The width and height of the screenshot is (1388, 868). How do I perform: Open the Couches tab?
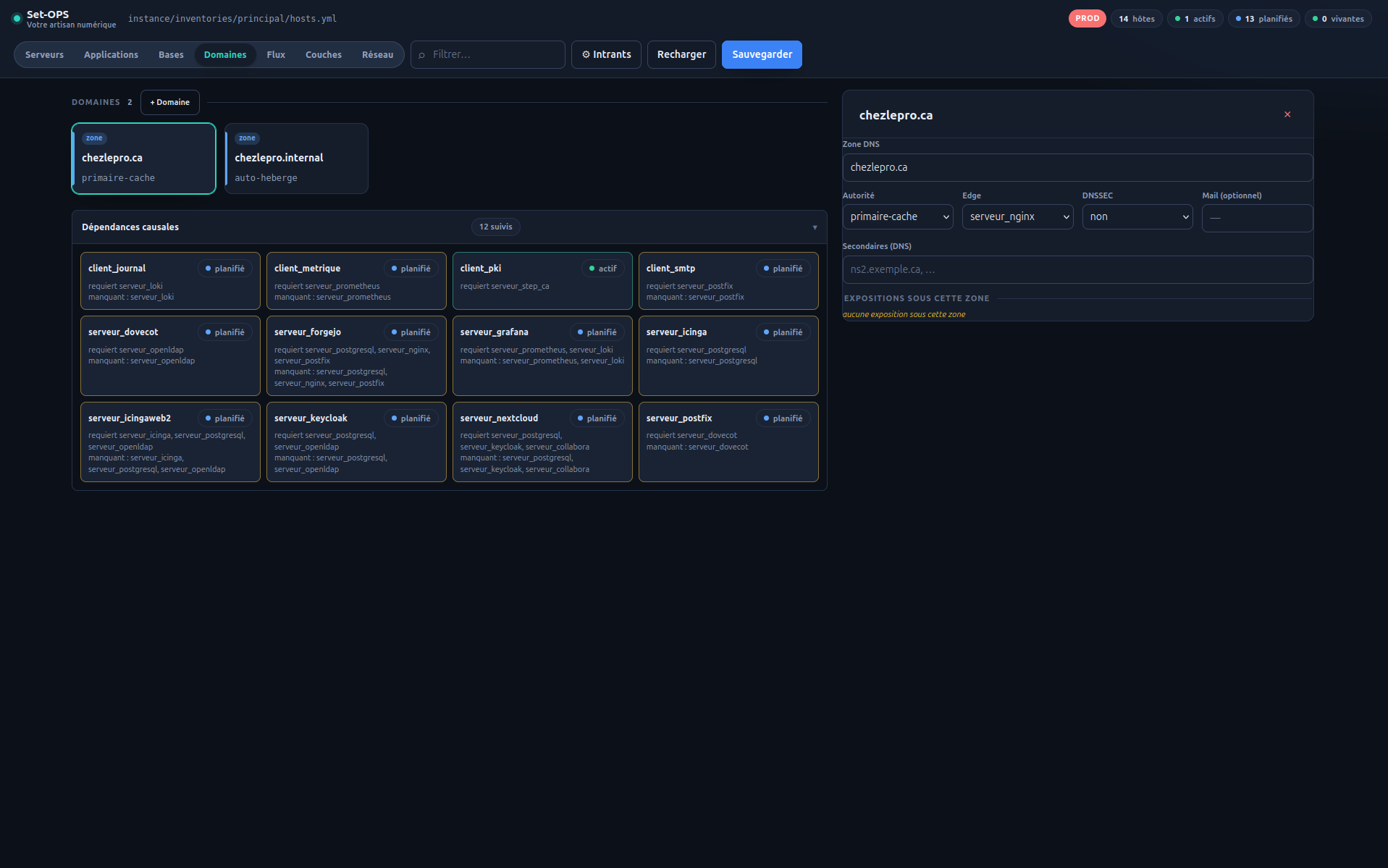tap(324, 55)
